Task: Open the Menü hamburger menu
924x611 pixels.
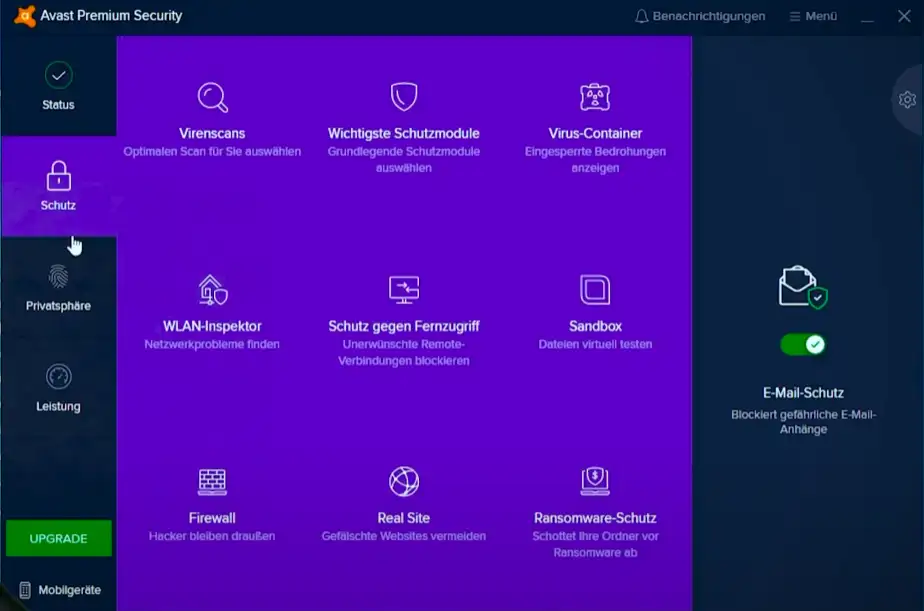Action: (x=812, y=16)
